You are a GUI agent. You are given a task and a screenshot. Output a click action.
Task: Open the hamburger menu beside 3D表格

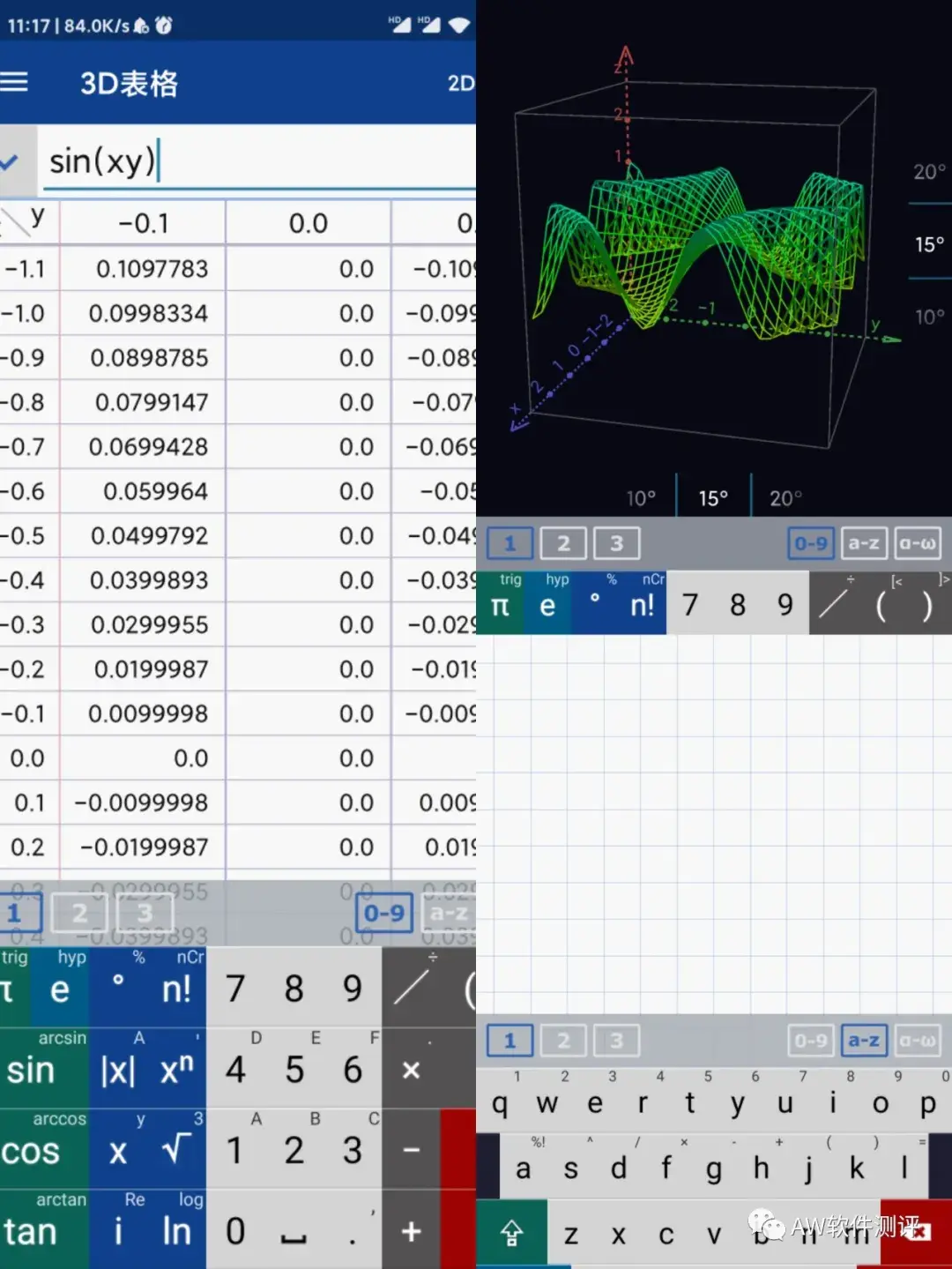click(13, 83)
